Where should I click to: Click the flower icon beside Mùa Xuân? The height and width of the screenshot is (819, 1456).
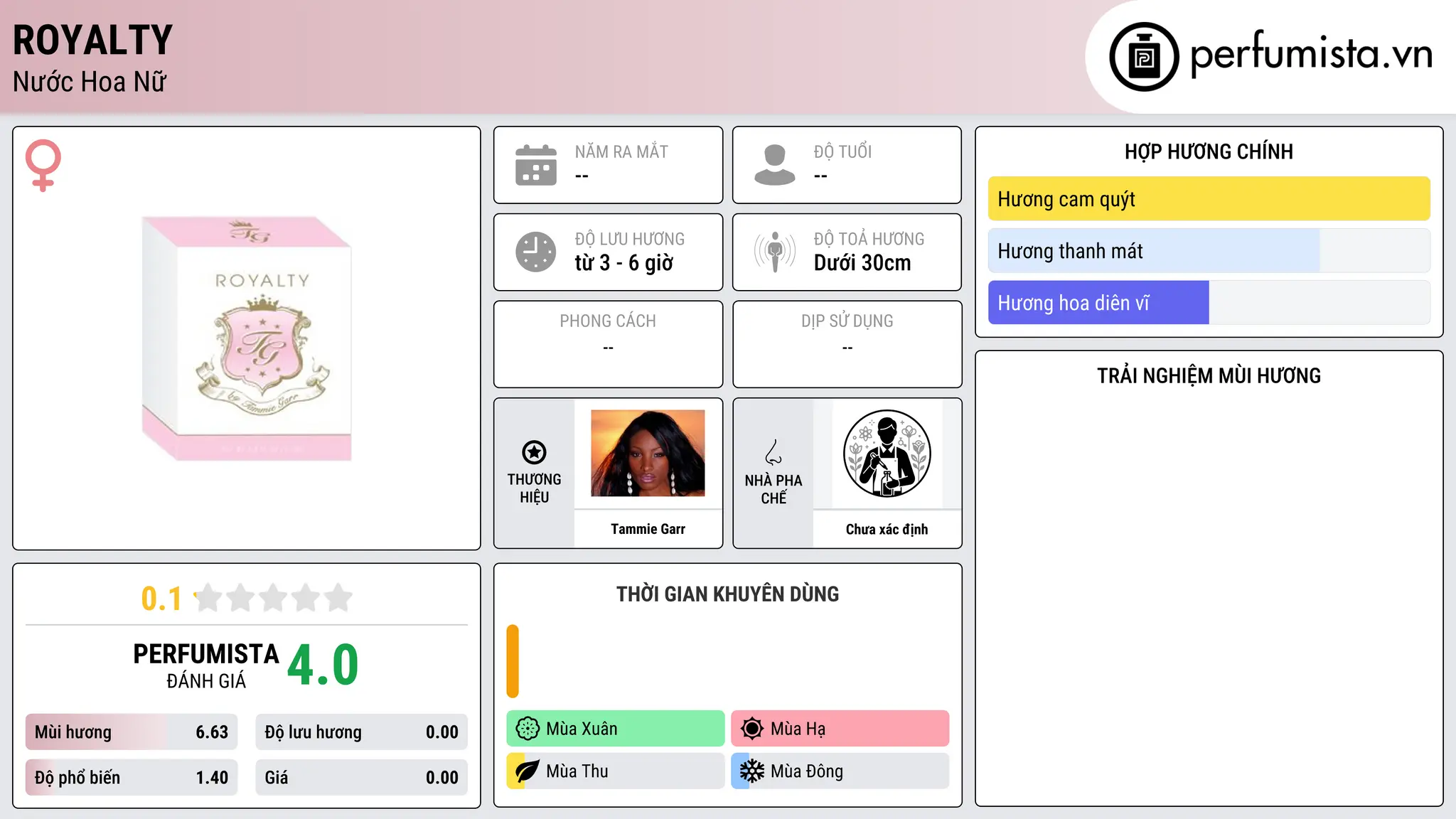click(x=528, y=729)
